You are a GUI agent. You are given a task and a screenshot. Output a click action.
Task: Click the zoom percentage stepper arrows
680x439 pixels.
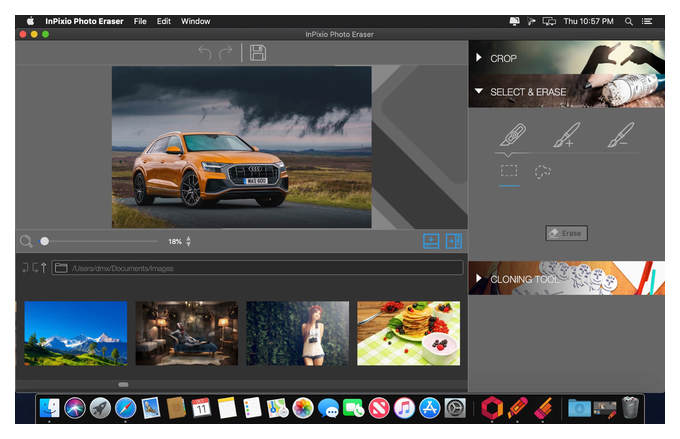pyautogui.click(x=188, y=242)
